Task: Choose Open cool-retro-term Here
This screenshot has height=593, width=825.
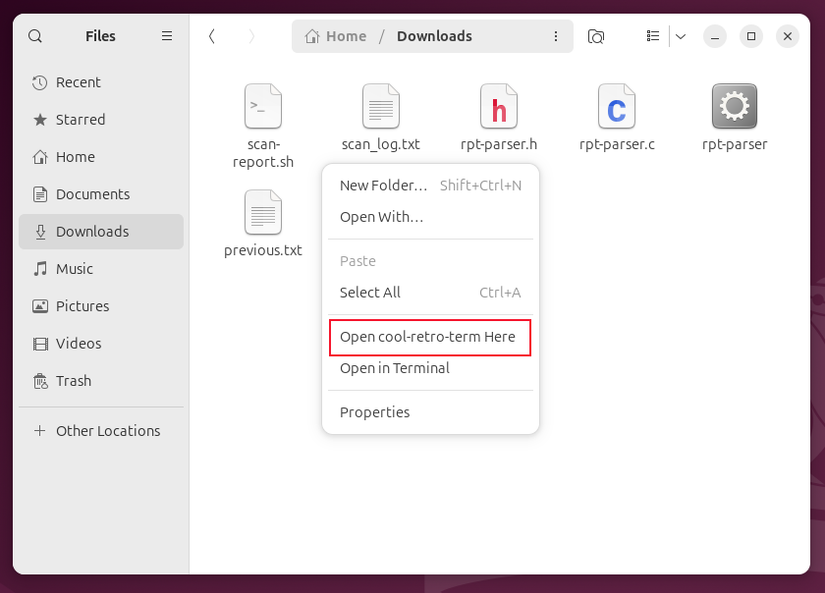Action: coord(429,337)
